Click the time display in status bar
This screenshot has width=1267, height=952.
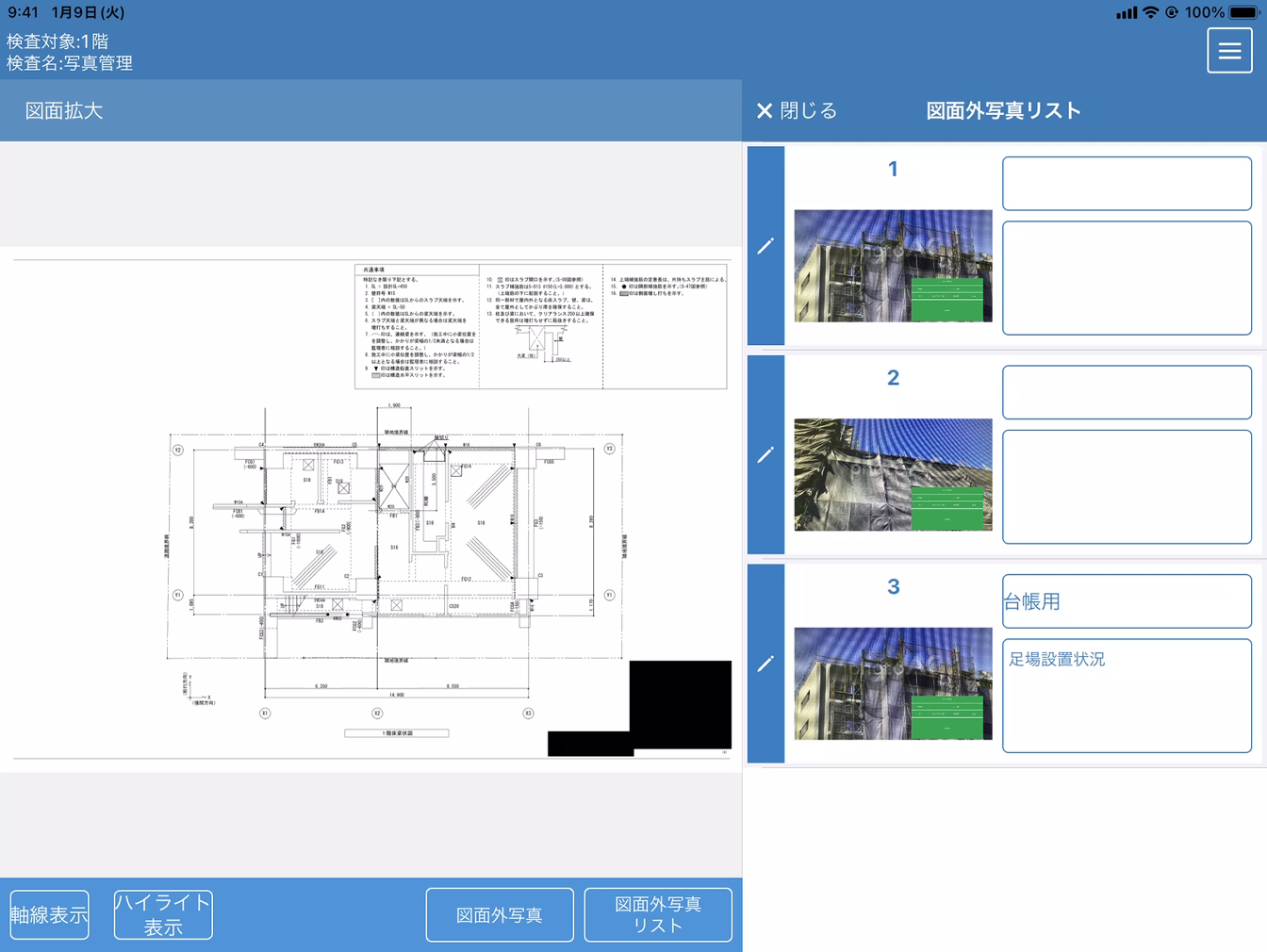(x=25, y=12)
